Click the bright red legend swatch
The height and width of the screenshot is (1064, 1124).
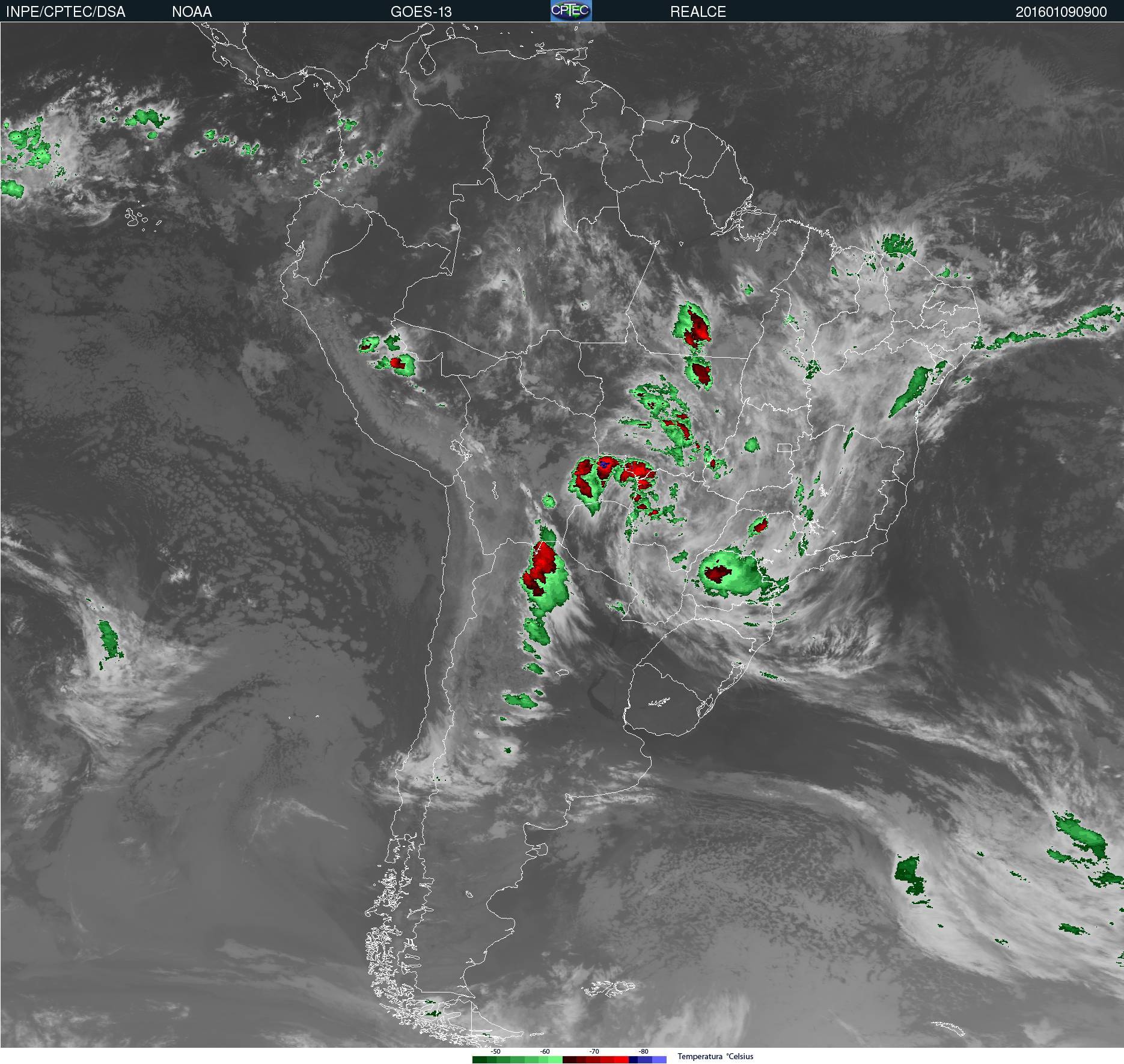pyautogui.click(x=622, y=1060)
